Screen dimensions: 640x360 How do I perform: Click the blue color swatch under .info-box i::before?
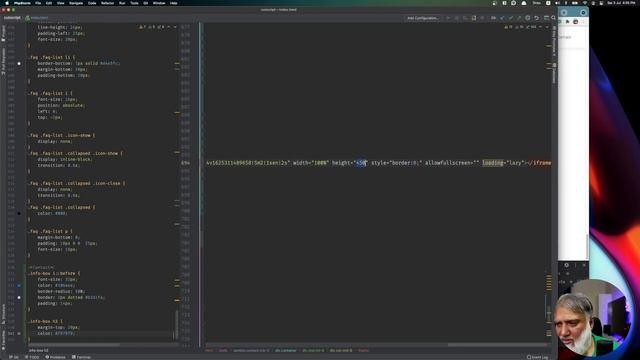pyautogui.click(x=19, y=286)
